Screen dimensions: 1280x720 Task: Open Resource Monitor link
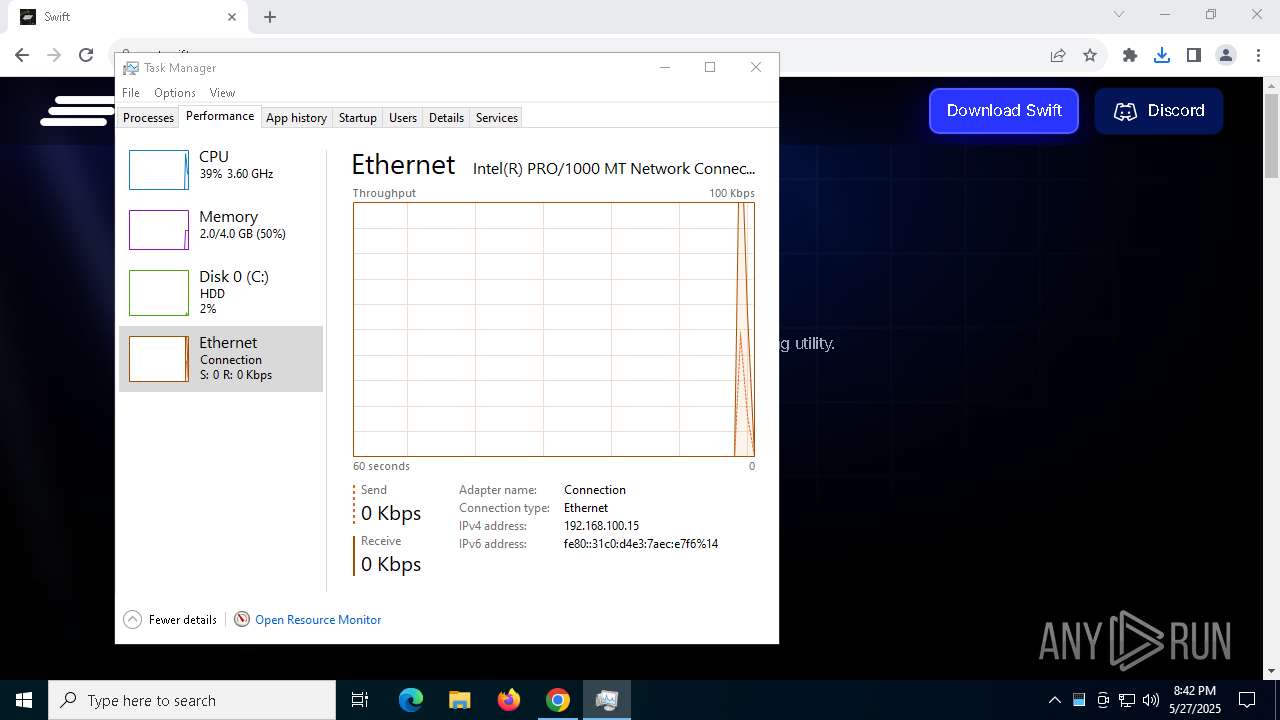[x=318, y=620]
